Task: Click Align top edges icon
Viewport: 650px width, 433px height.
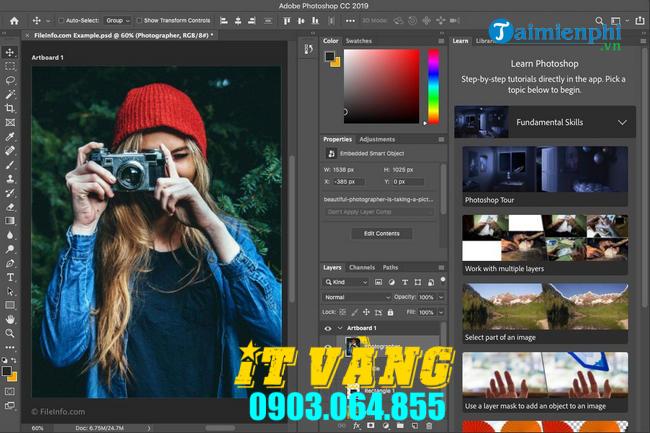Action: [286, 21]
